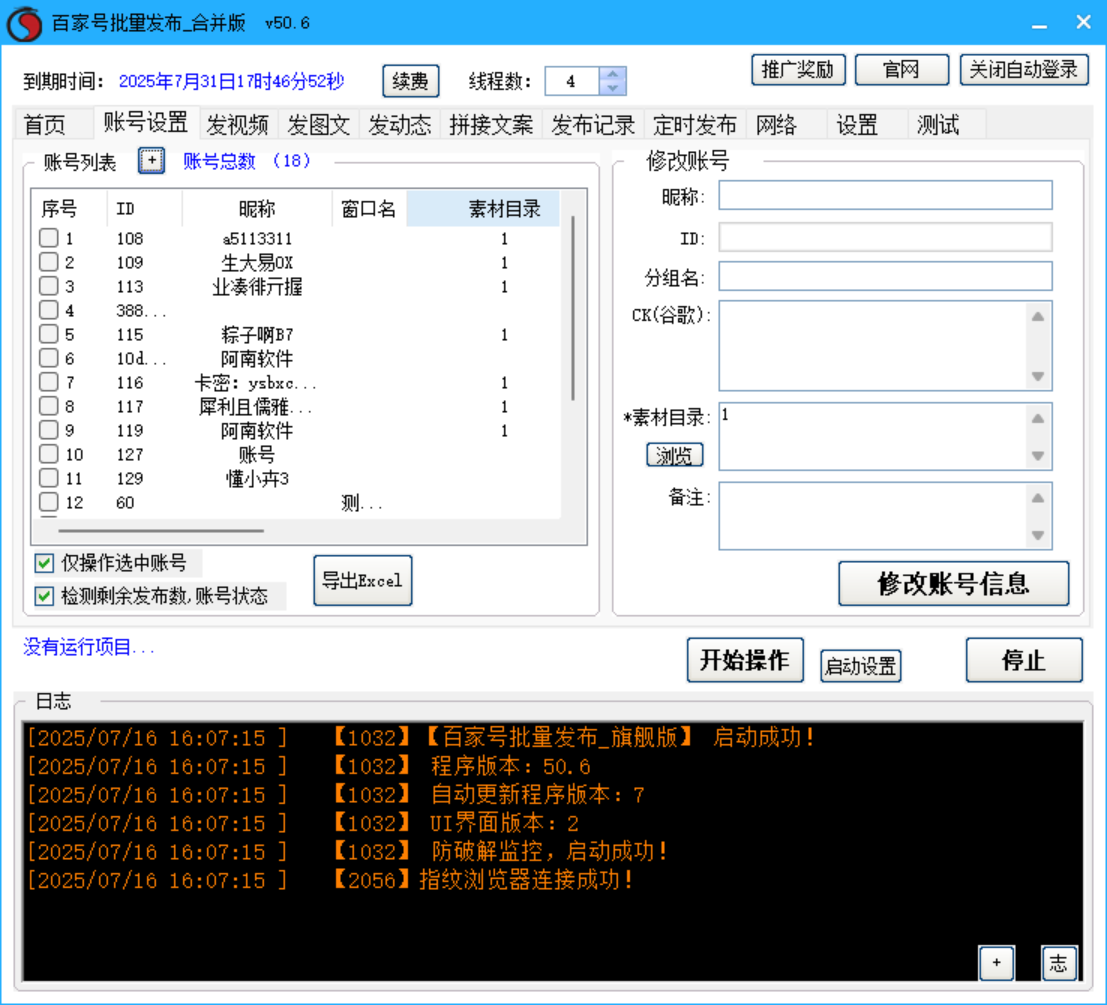Click the 修改账号信息 button
Image resolution: width=1107 pixels, height=1005 pixels.
pyautogui.click(x=953, y=584)
